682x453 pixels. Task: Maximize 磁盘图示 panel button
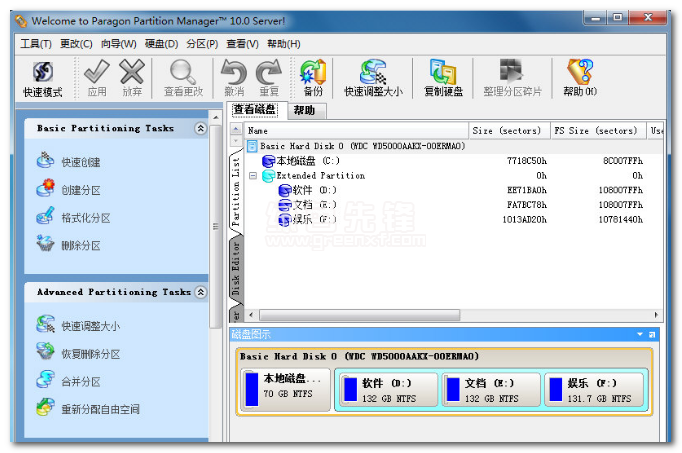(x=652, y=334)
